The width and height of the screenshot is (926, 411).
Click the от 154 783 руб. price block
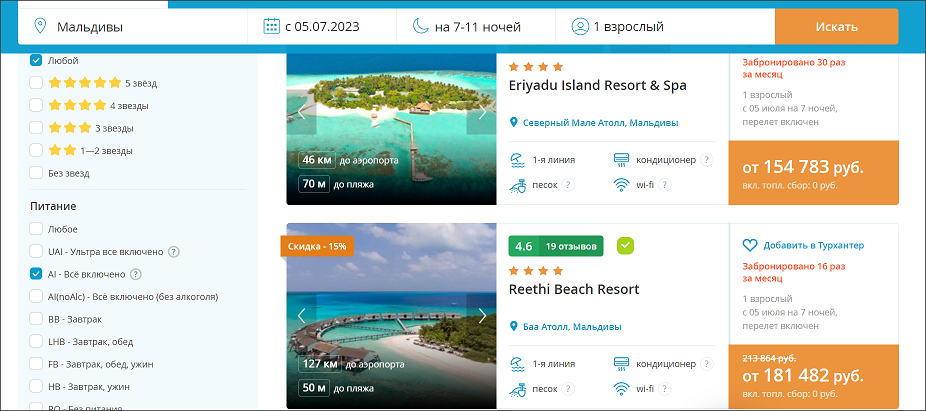(813, 172)
